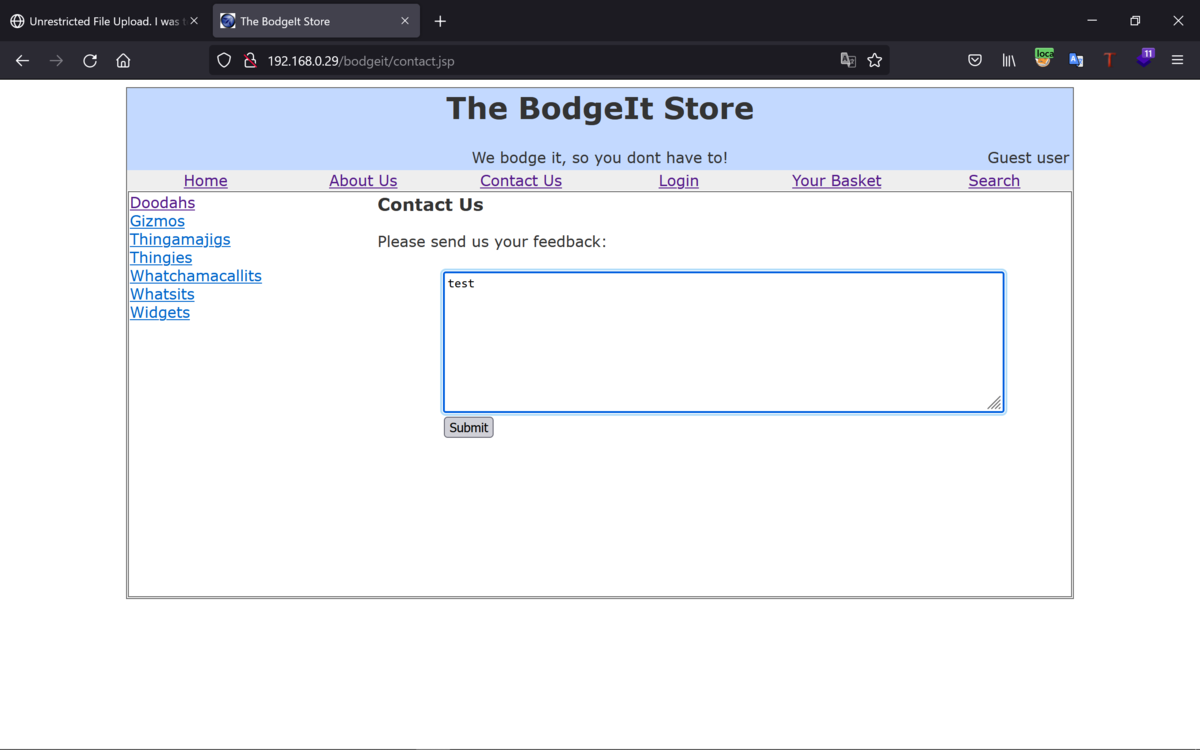Browse the Doodahs category

(162, 203)
